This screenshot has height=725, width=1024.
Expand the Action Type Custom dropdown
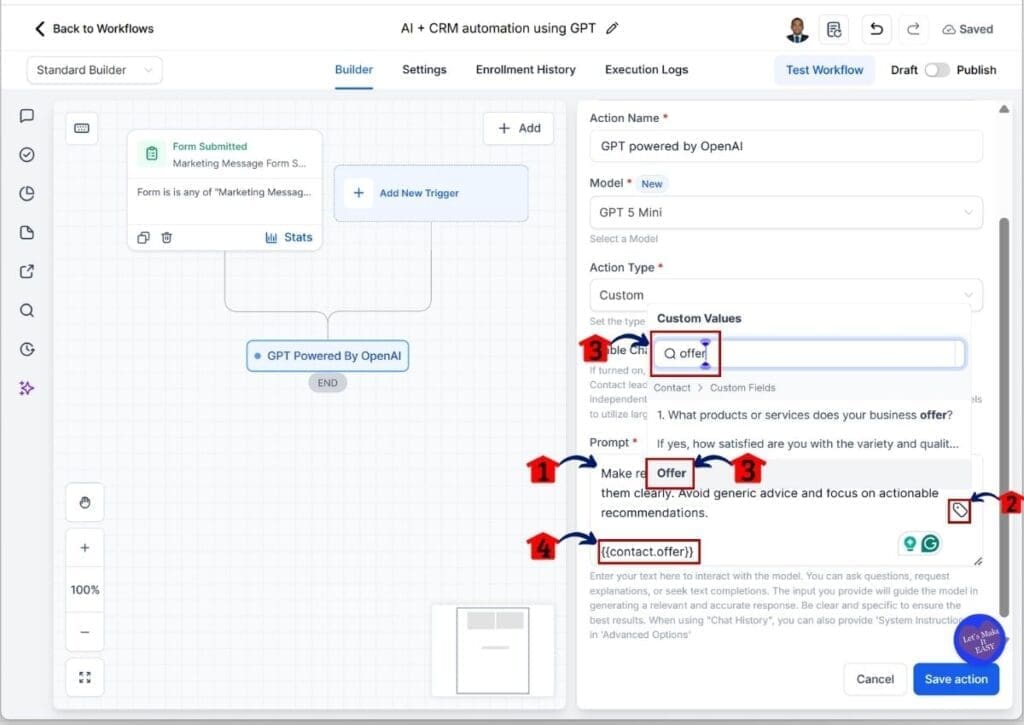785,295
